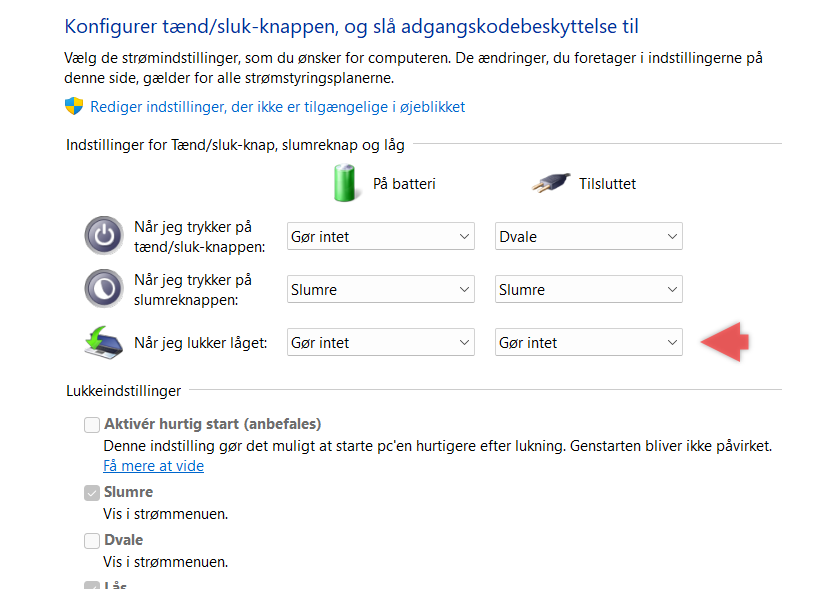Click the power button icon
Screen dimensions: 824x589
pyautogui.click(x=104, y=235)
